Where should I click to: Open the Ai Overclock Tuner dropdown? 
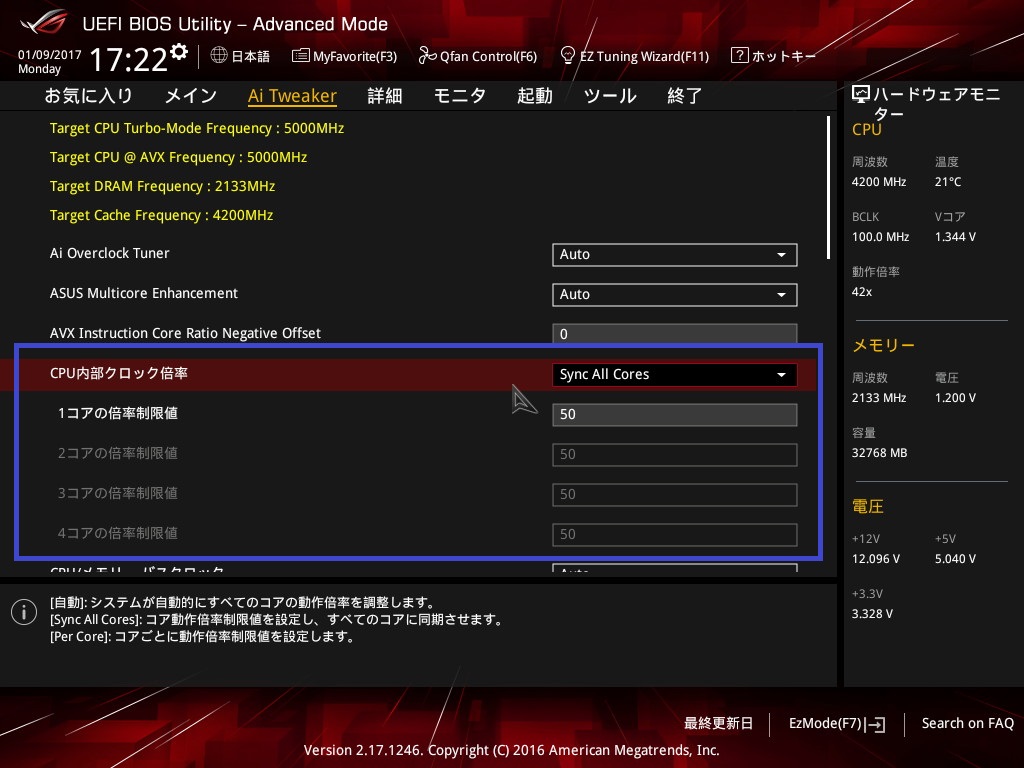[675, 255]
